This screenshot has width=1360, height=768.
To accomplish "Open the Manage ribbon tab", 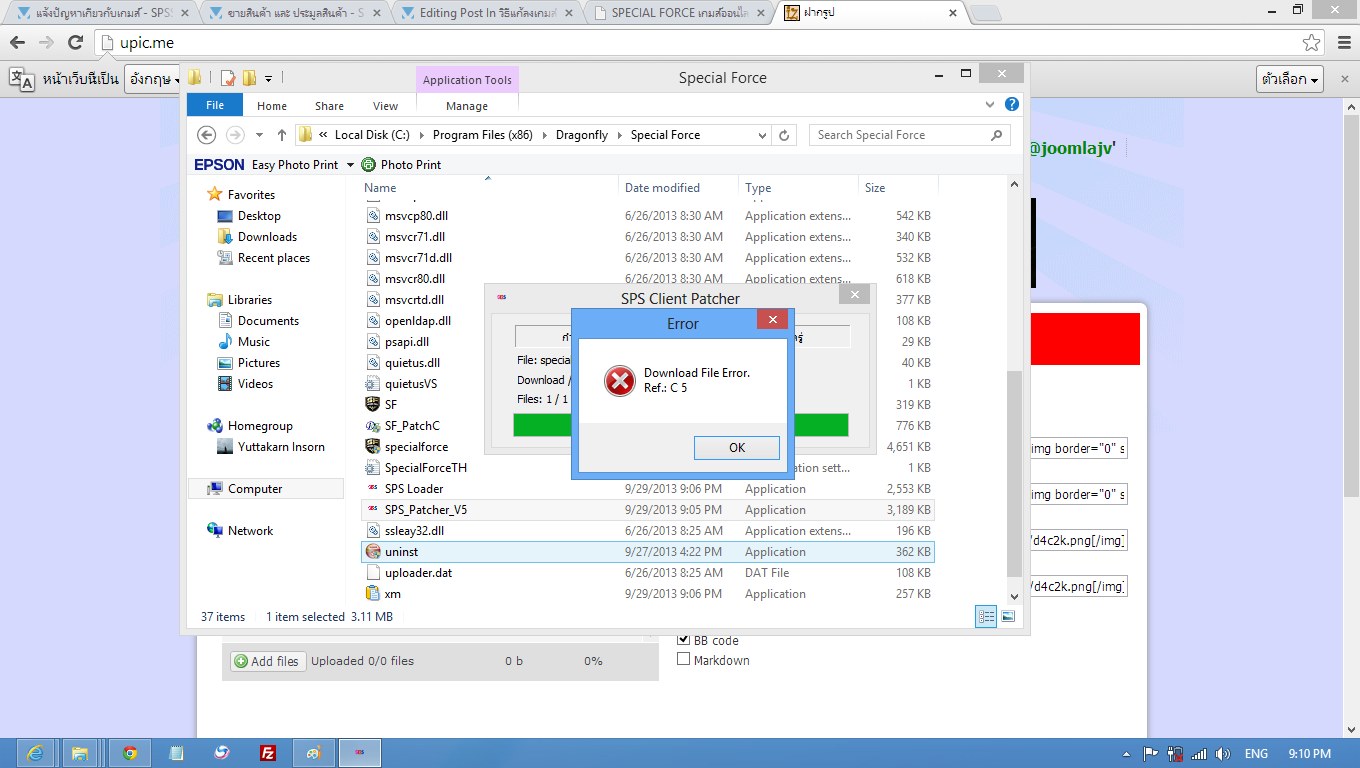I will [x=467, y=106].
